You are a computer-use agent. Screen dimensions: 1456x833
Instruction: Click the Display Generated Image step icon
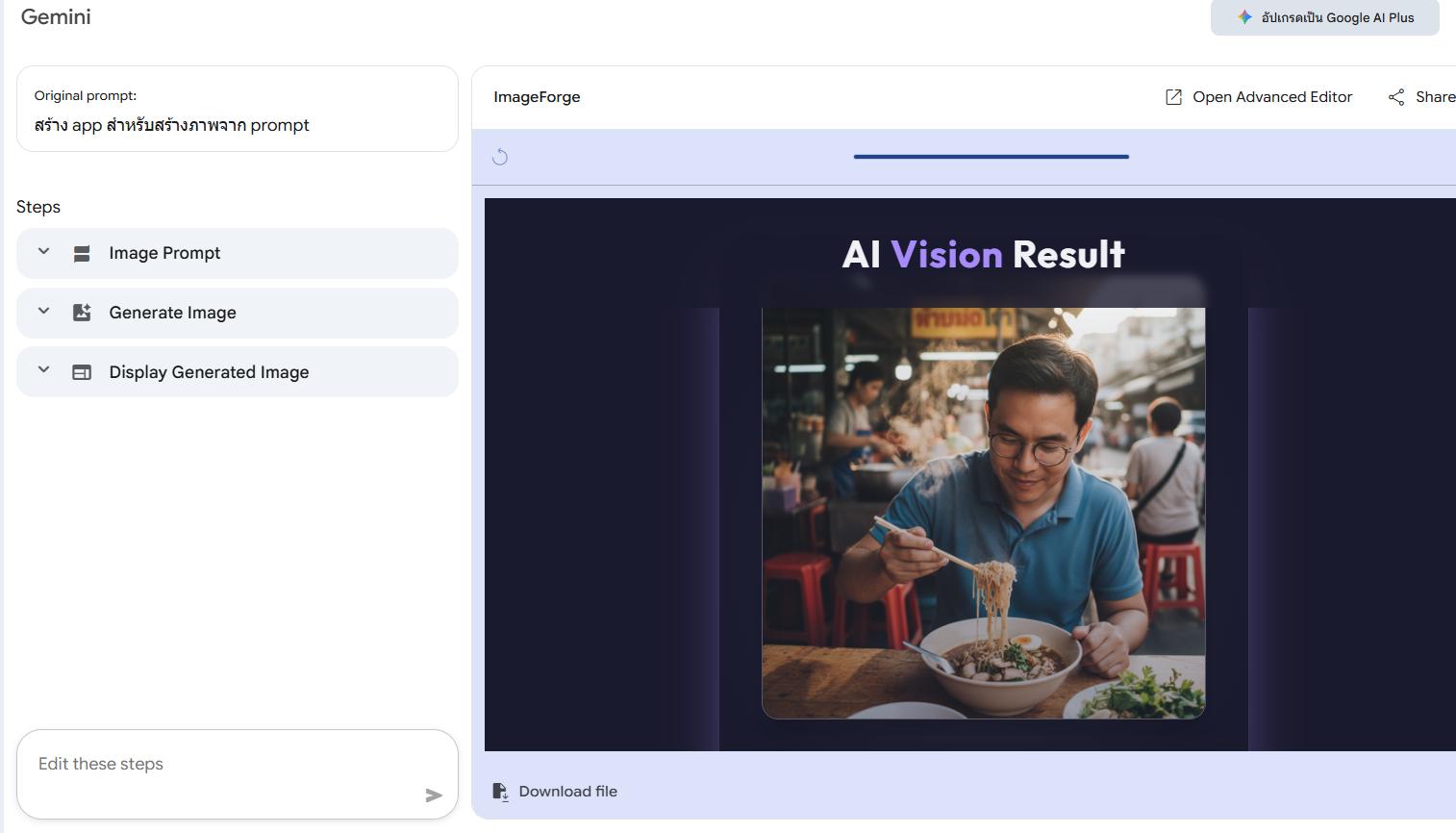point(82,372)
